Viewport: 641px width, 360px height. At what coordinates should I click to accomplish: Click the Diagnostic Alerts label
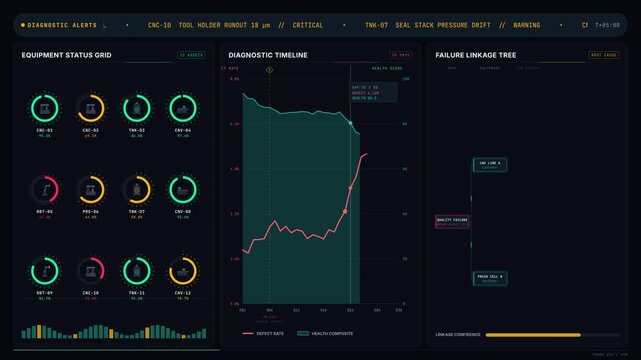pyautogui.click(x=62, y=25)
